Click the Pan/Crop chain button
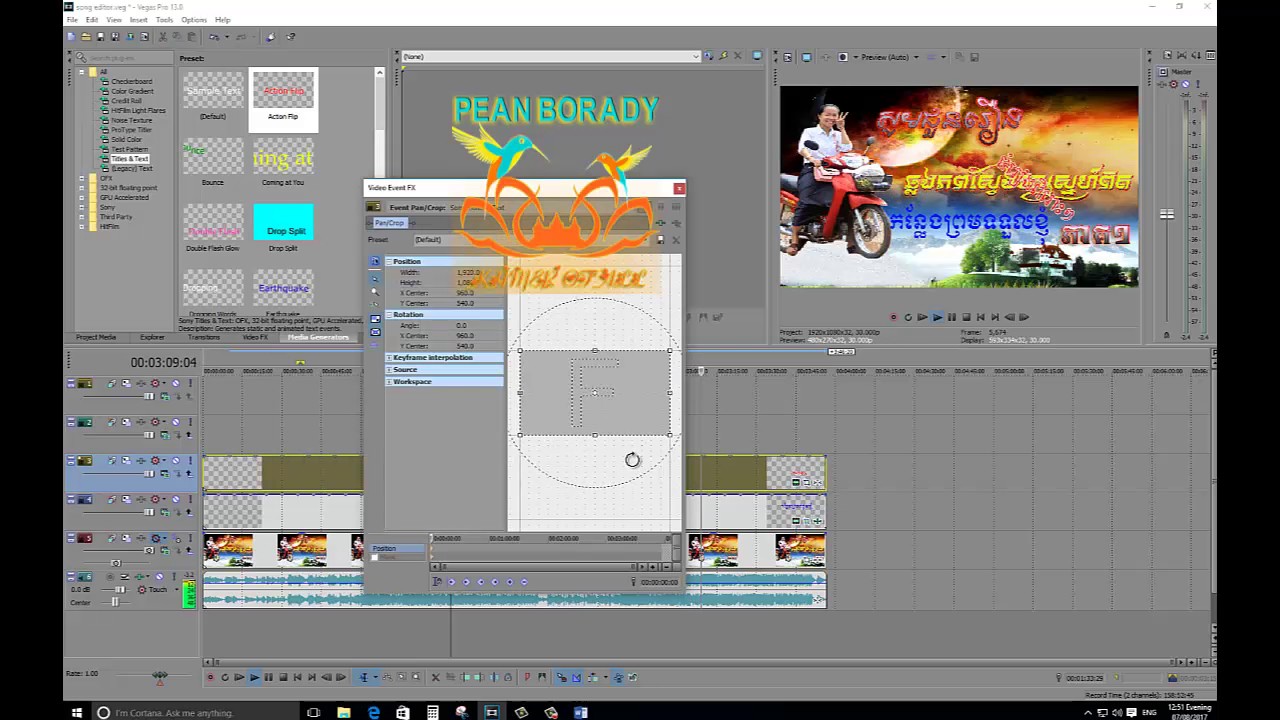The image size is (1280, 720). (389, 223)
